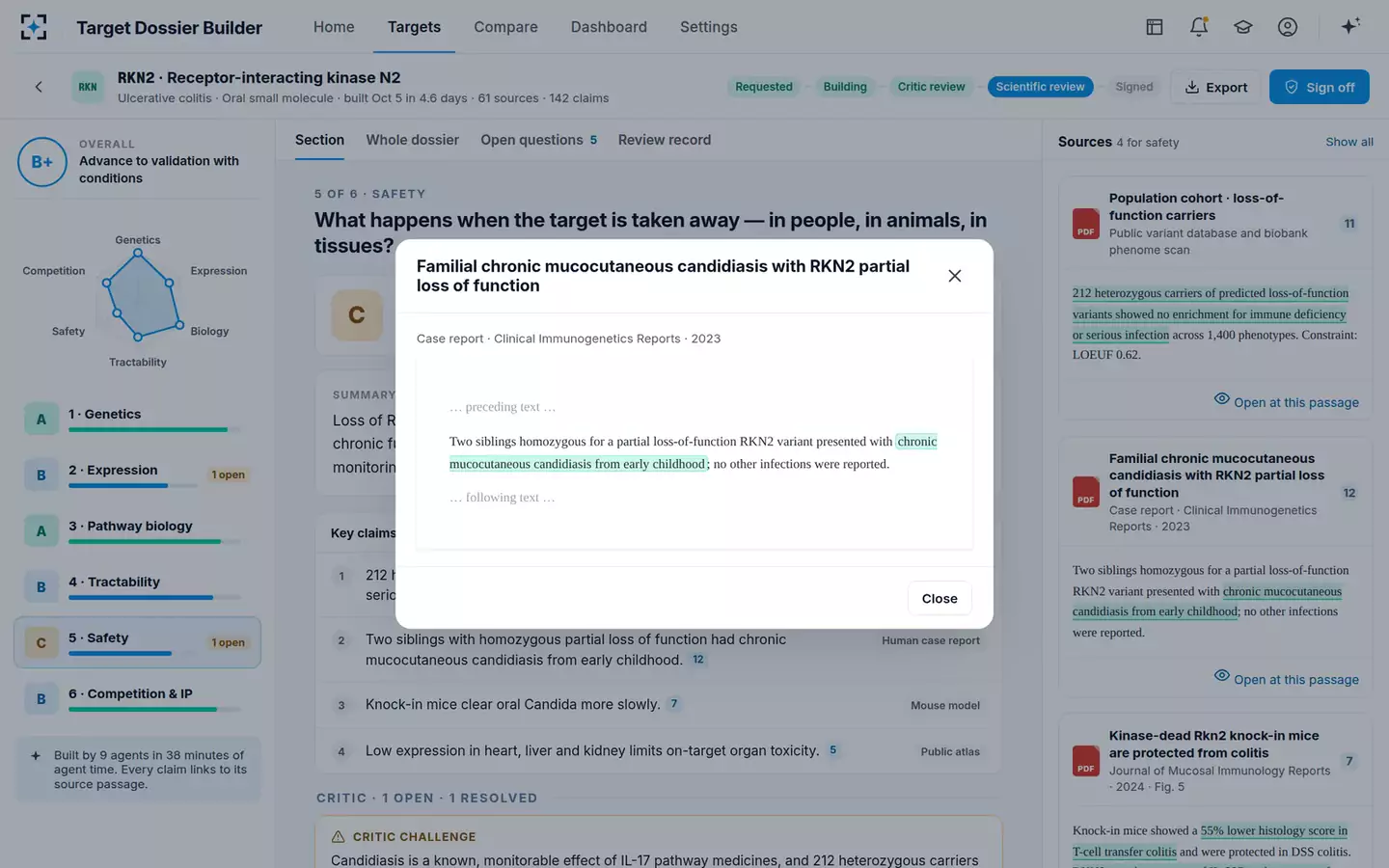Select the 2 · Expression section

(x=137, y=475)
